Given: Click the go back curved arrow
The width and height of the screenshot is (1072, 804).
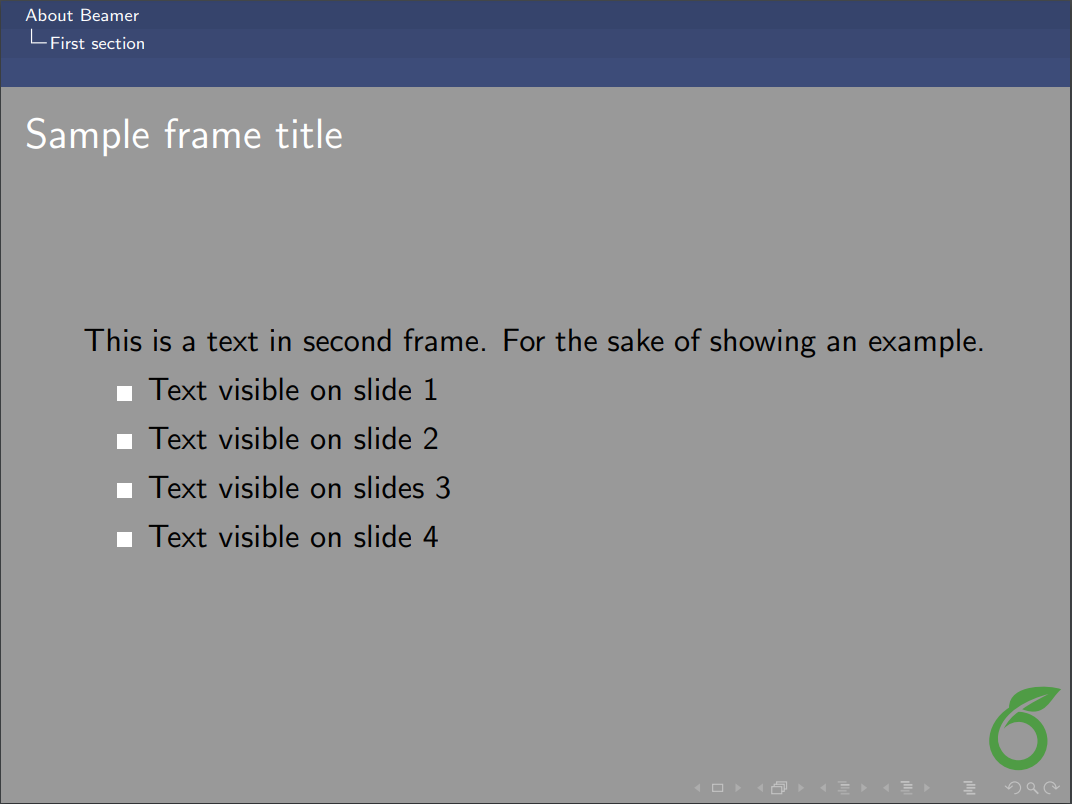Looking at the screenshot, I should (x=1013, y=788).
